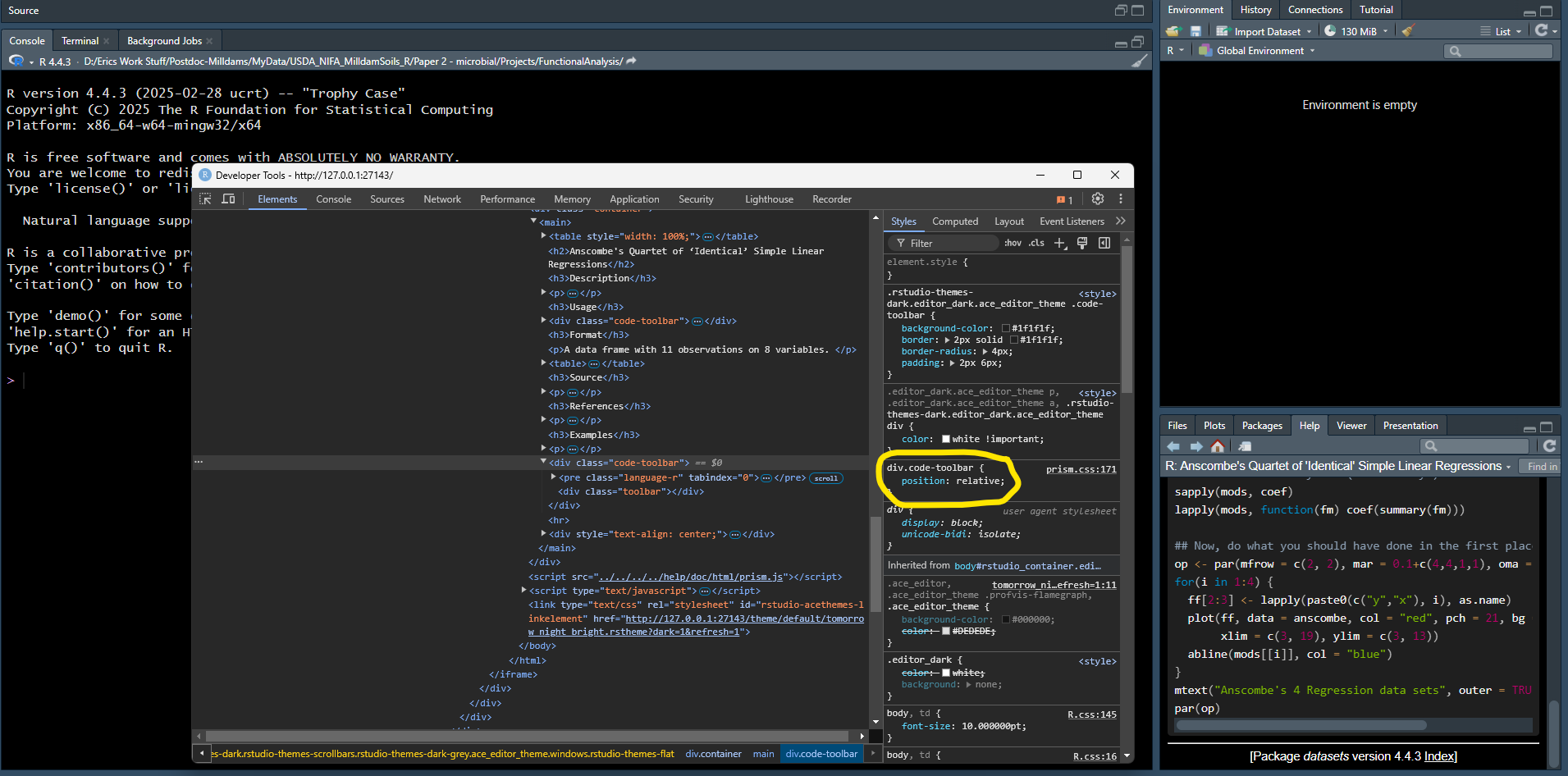Viewport: 1568px width, 776px height.
Task: Switch to the Plots tab
Action: click(1214, 426)
